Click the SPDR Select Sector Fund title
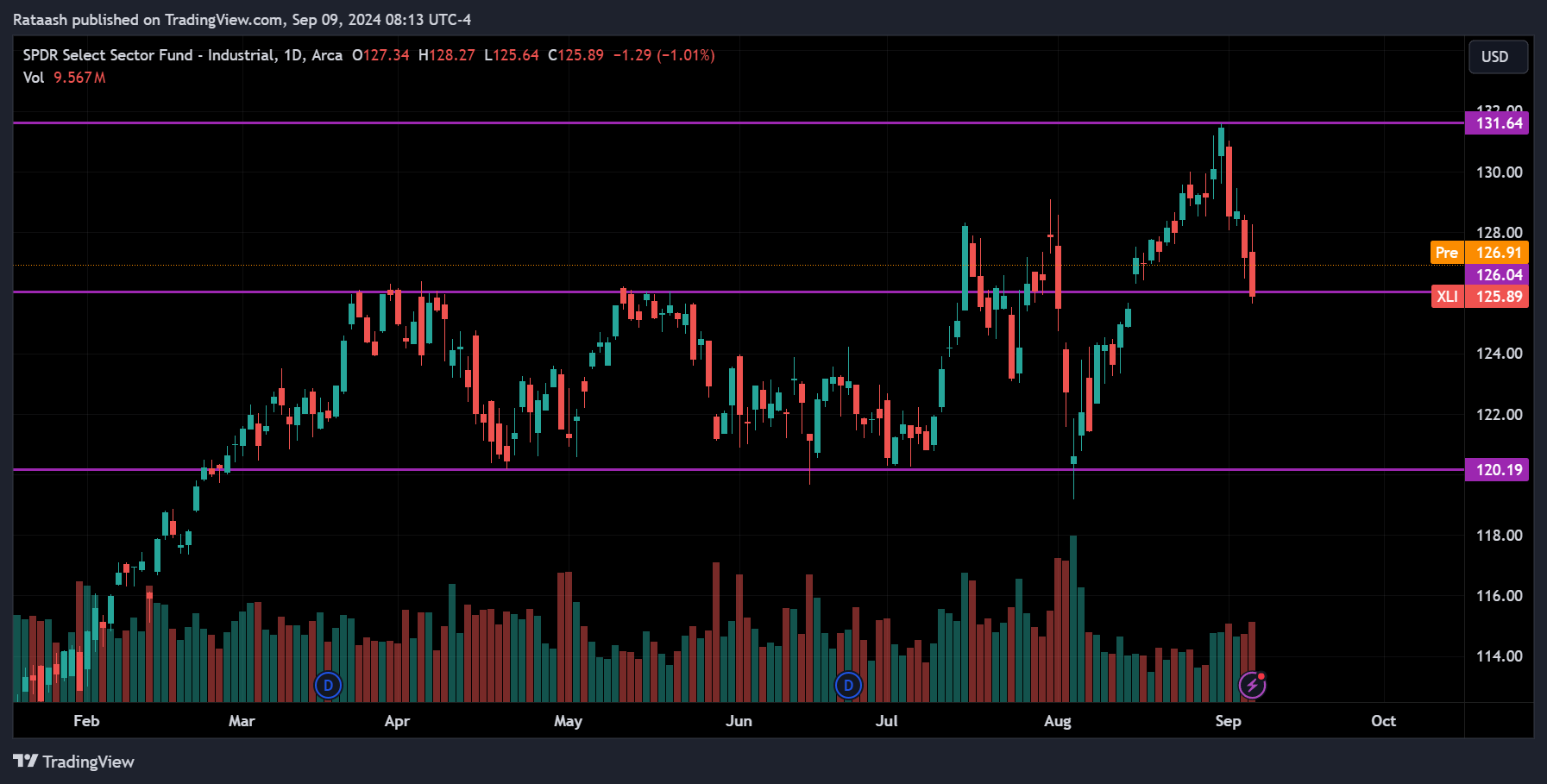The width and height of the screenshot is (1547, 784). click(x=182, y=55)
